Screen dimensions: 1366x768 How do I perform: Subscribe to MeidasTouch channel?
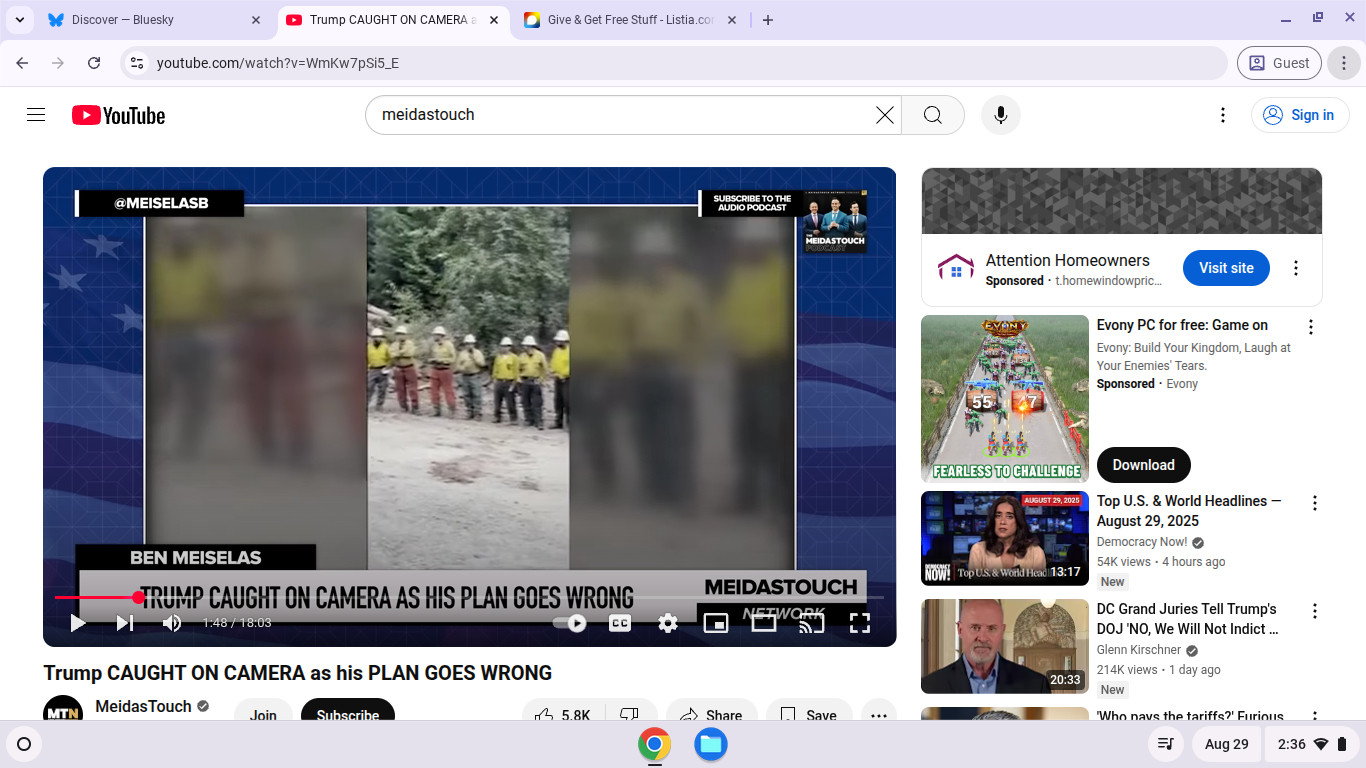click(x=348, y=716)
